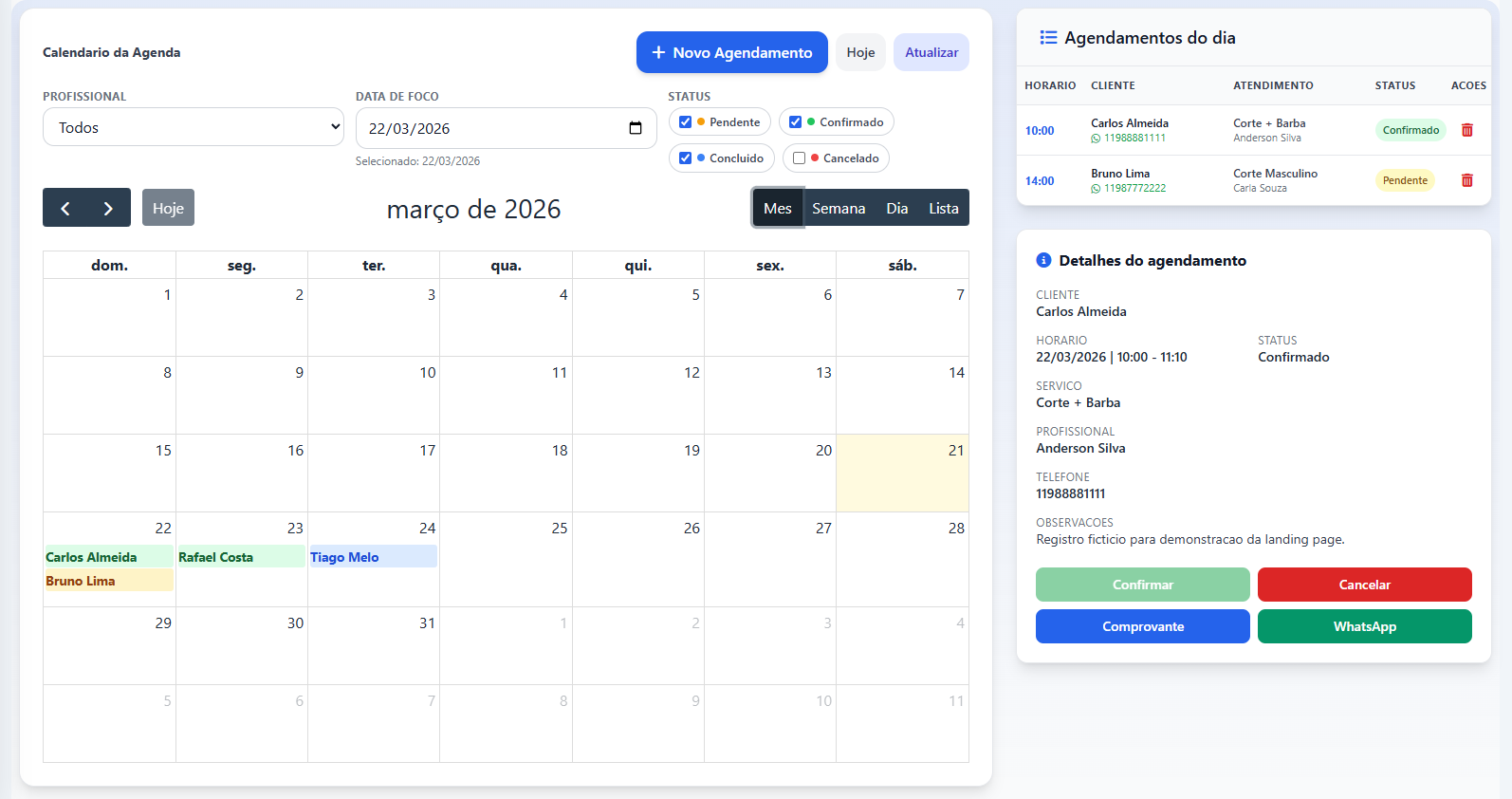Open the date picker calendar icon
This screenshot has height=799, width=1512.
click(636, 128)
